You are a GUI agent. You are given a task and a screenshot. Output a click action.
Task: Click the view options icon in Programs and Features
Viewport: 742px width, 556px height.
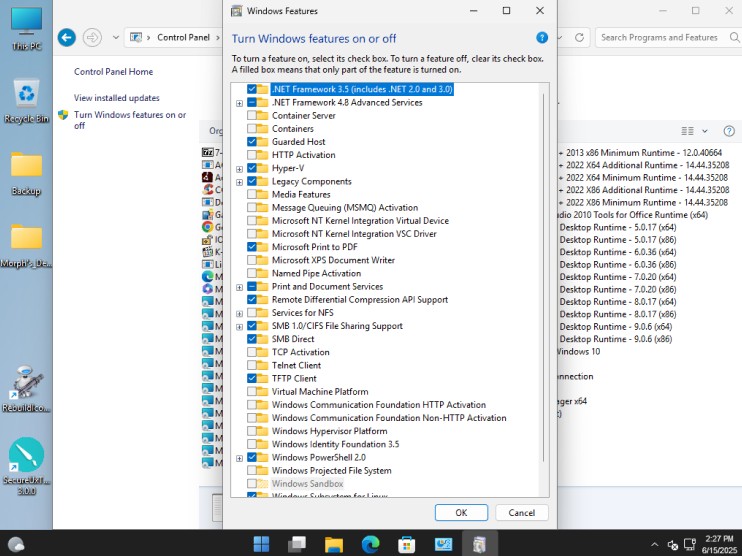(x=687, y=131)
